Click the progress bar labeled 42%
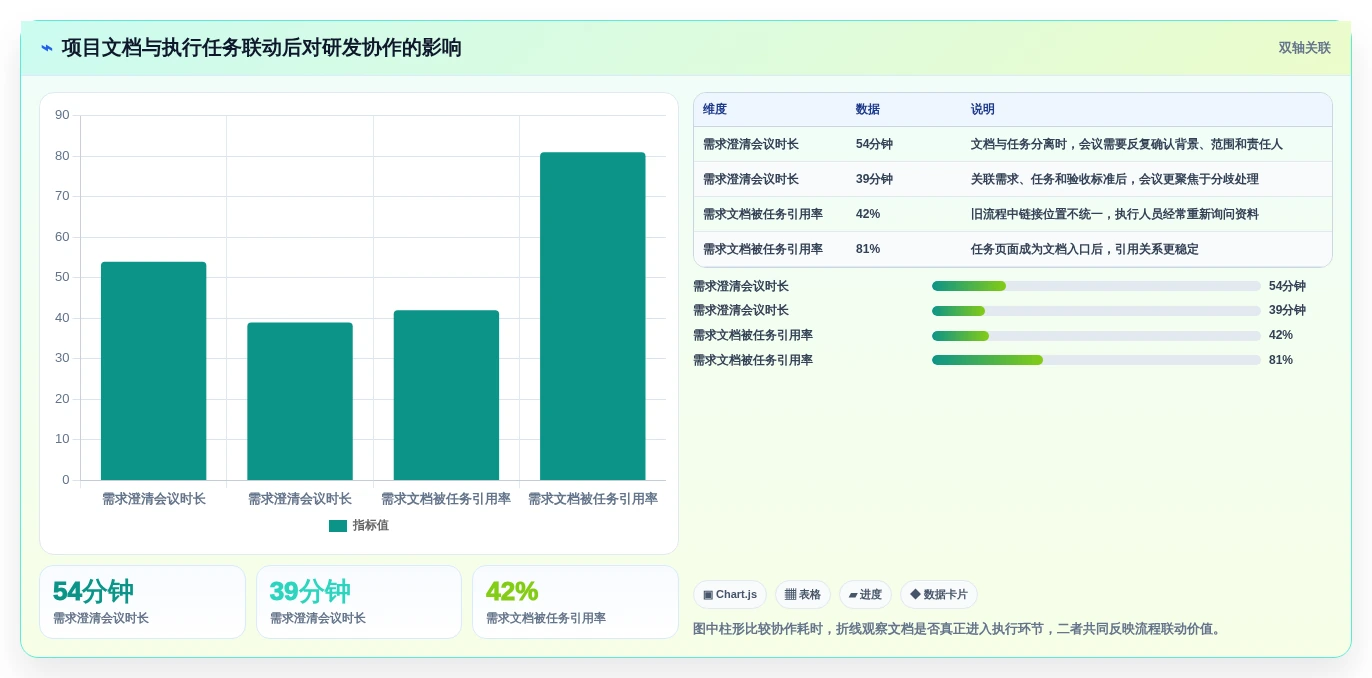Image resolution: width=1372 pixels, height=678 pixels. (1096, 335)
